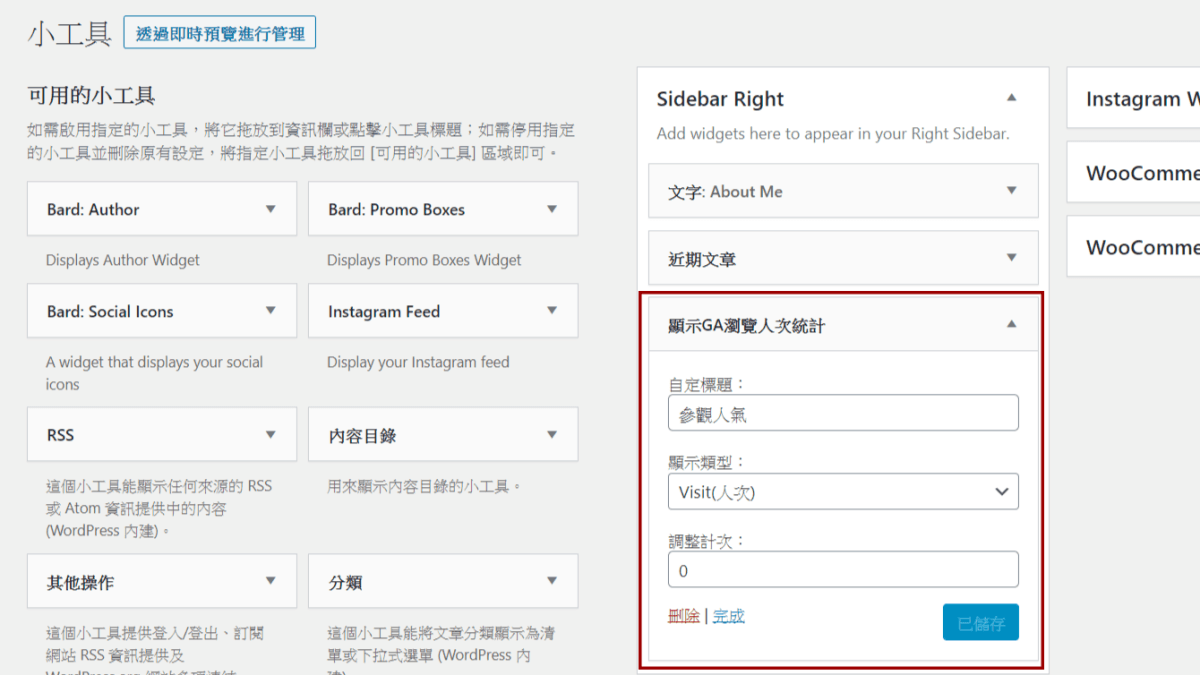Click the 刪除 link

click(x=684, y=616)
